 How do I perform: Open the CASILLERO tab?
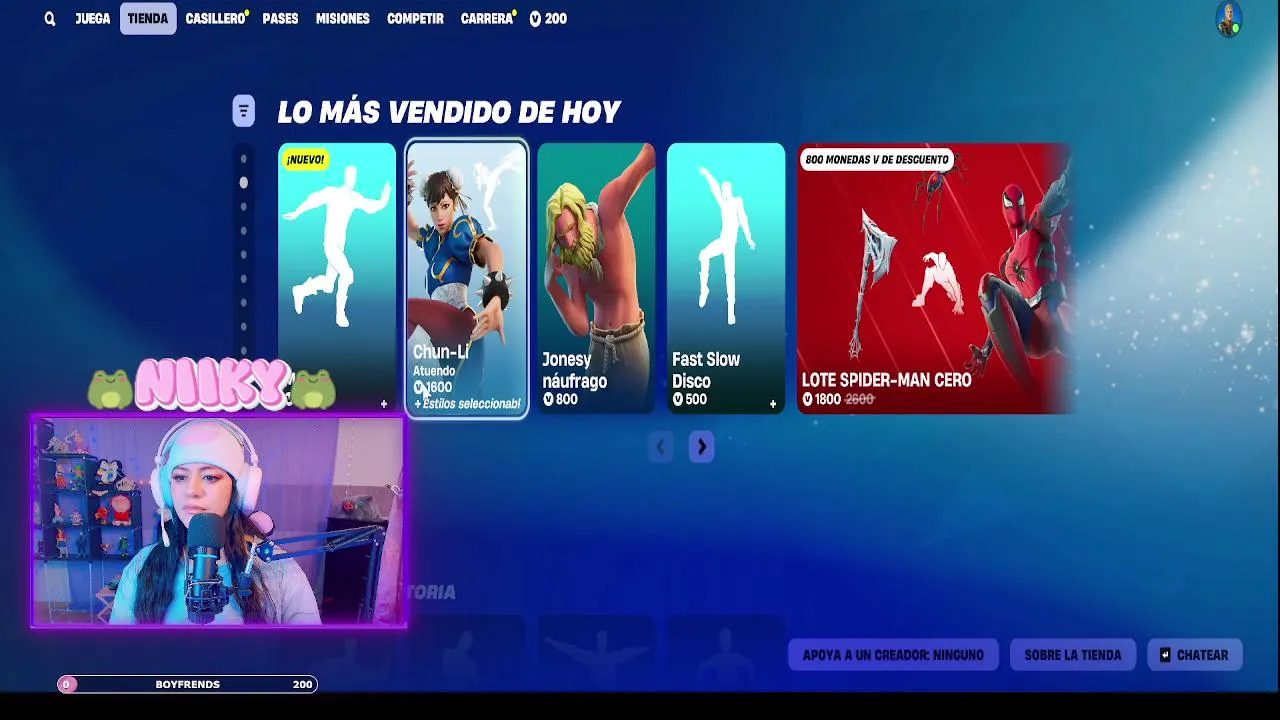pos(215,19)
